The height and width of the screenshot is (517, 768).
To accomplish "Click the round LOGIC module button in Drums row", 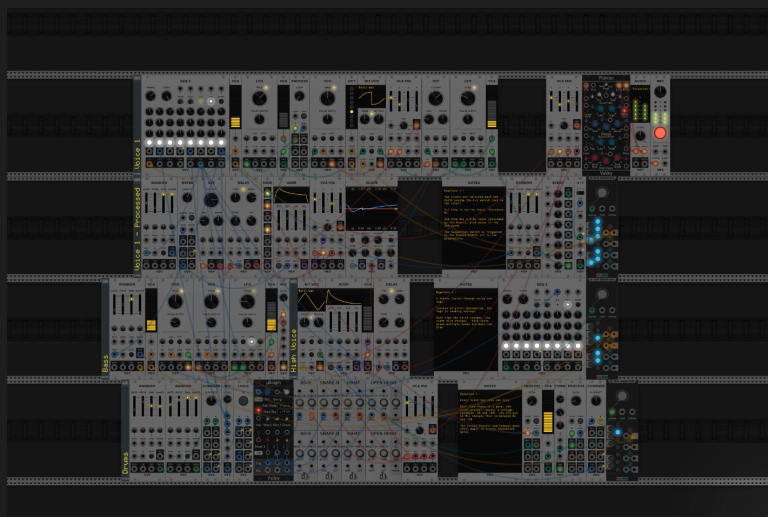I will click(x=243, y=400).
